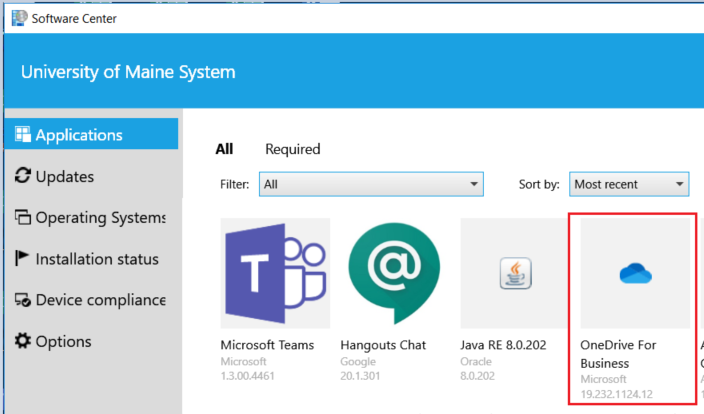Viewport: 704px width, 414px height.
Task: Open the Operating Systems section
Action: coord(92,217)
